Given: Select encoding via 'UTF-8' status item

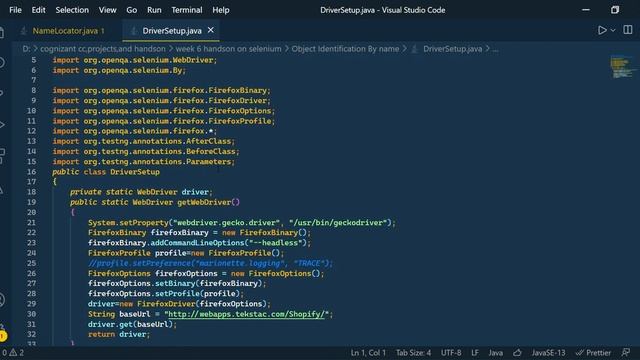Looking at the screenshot, I should pos(451,353).
